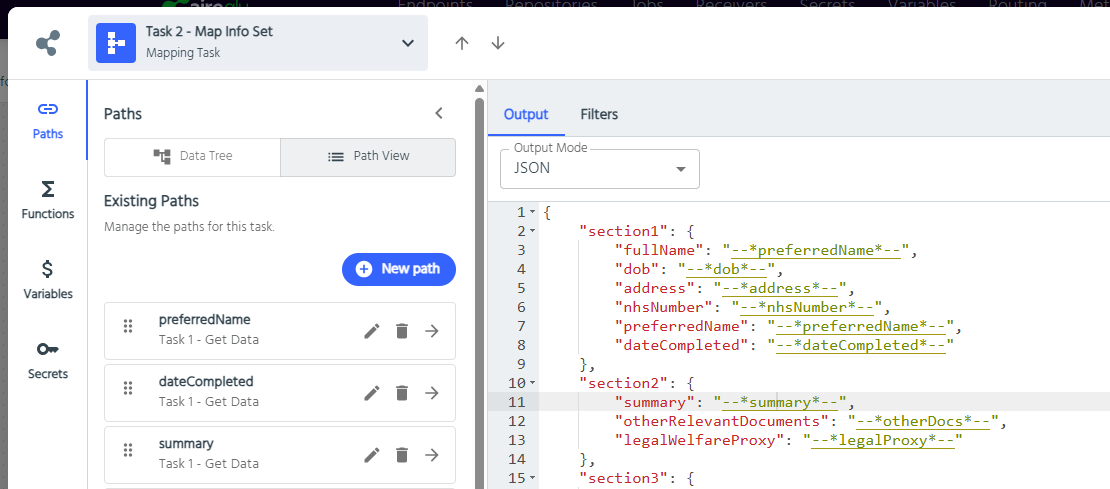The width and height of the screenshot is (1110, 489).
Task: Open the Output Mode JSON dropdown
Action: pos(600,168)
